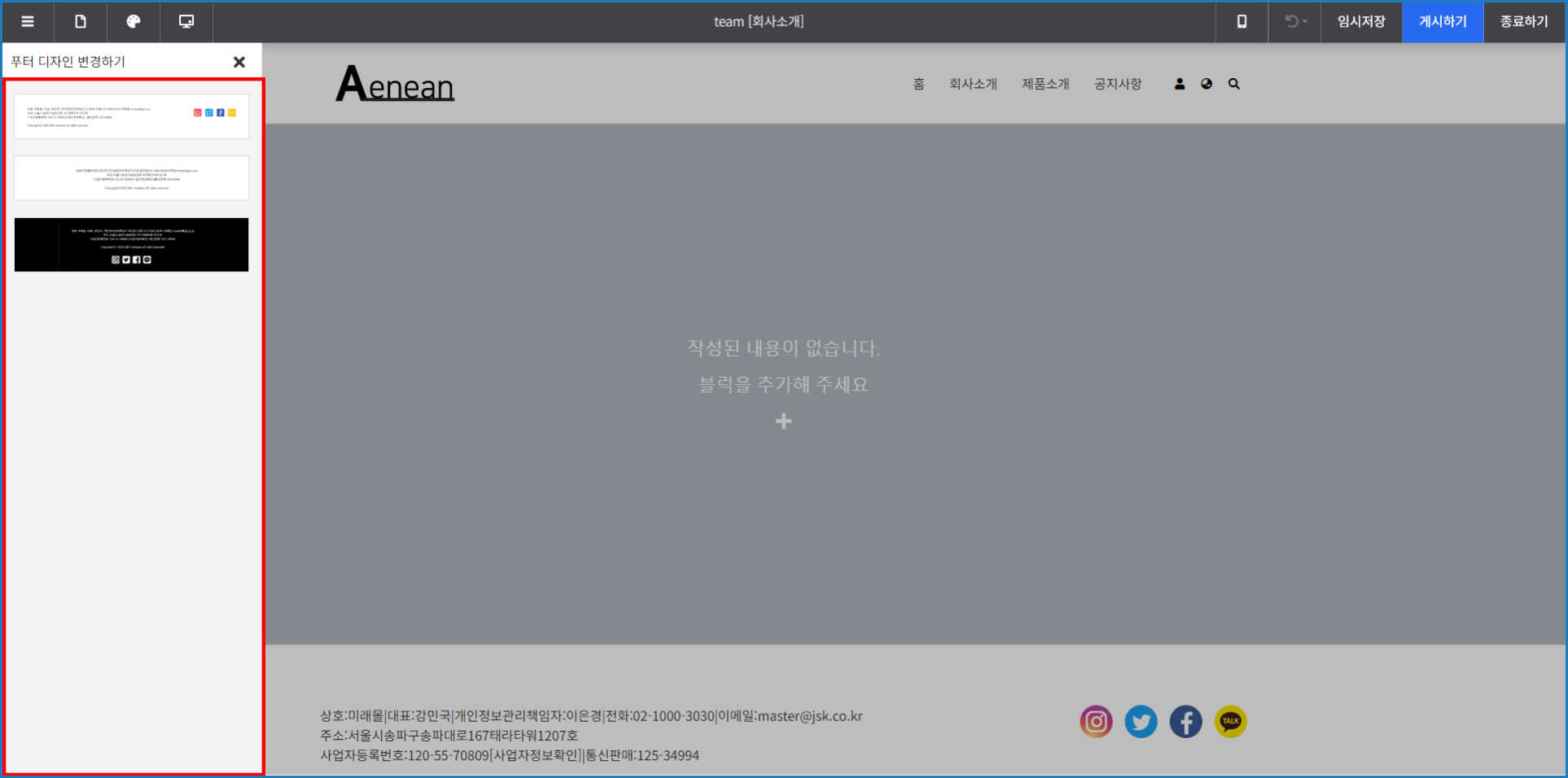Open the undo history dropdown
Screen dimensions: 1568x778
pos(1295,22)
